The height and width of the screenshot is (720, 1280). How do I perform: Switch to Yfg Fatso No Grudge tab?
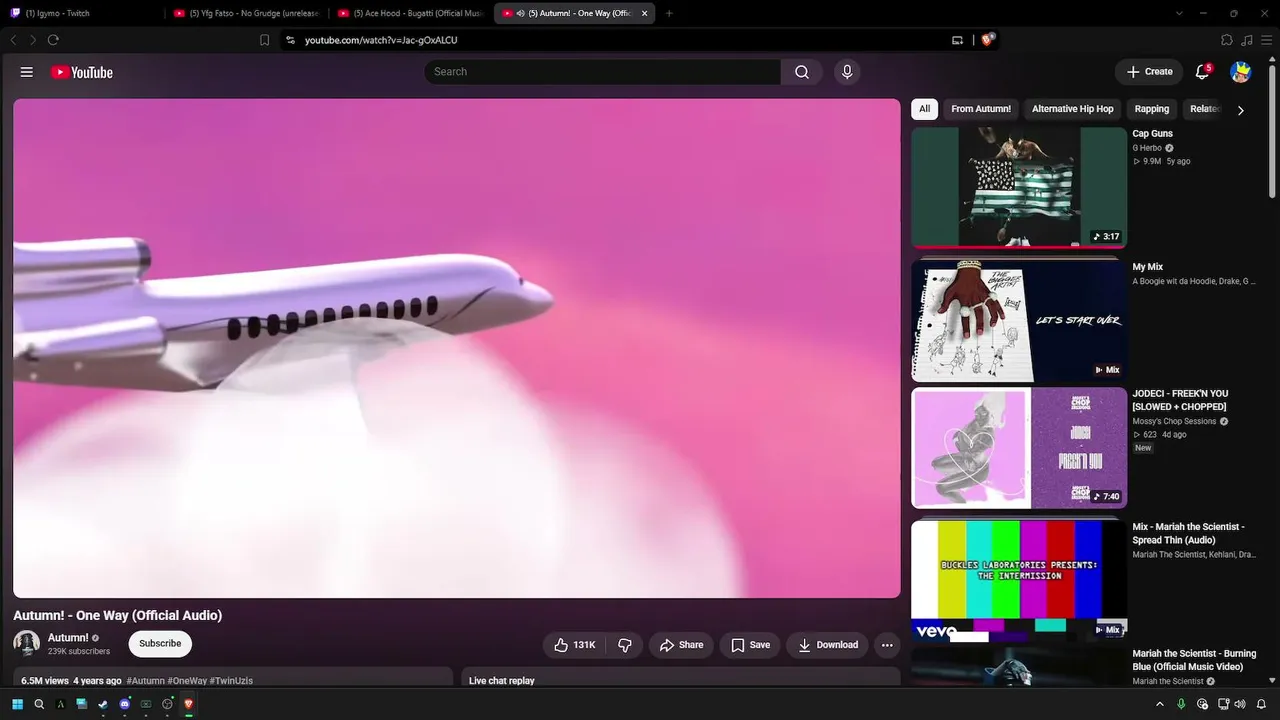[247, 13]
